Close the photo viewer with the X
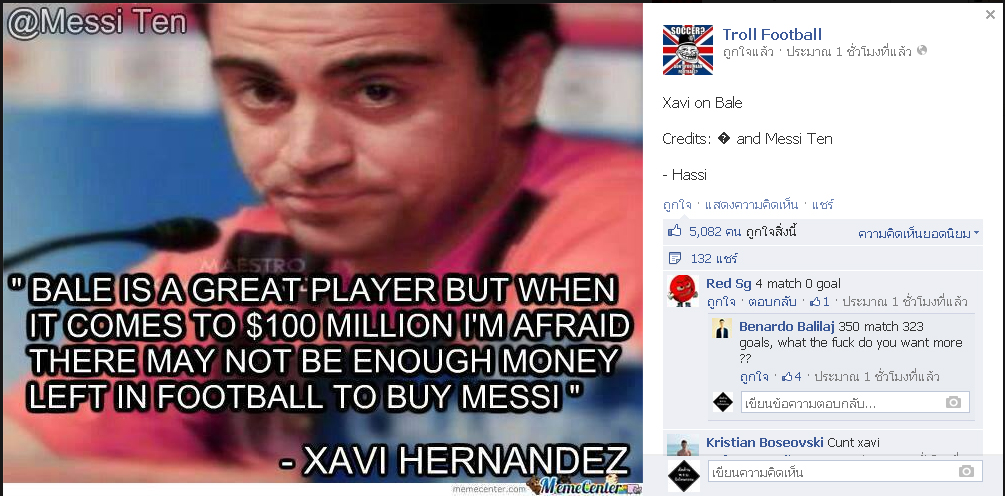Image resolution: width=1005 pixels, height=496 pixels. 990,15
